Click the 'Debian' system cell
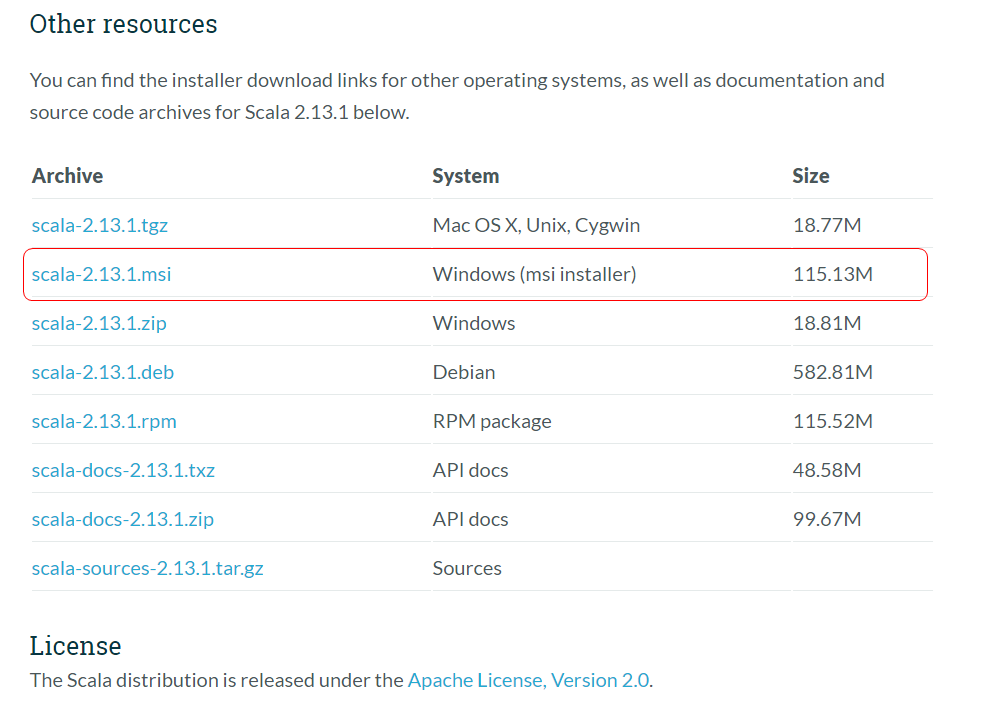993x710 pixels. 464,372
